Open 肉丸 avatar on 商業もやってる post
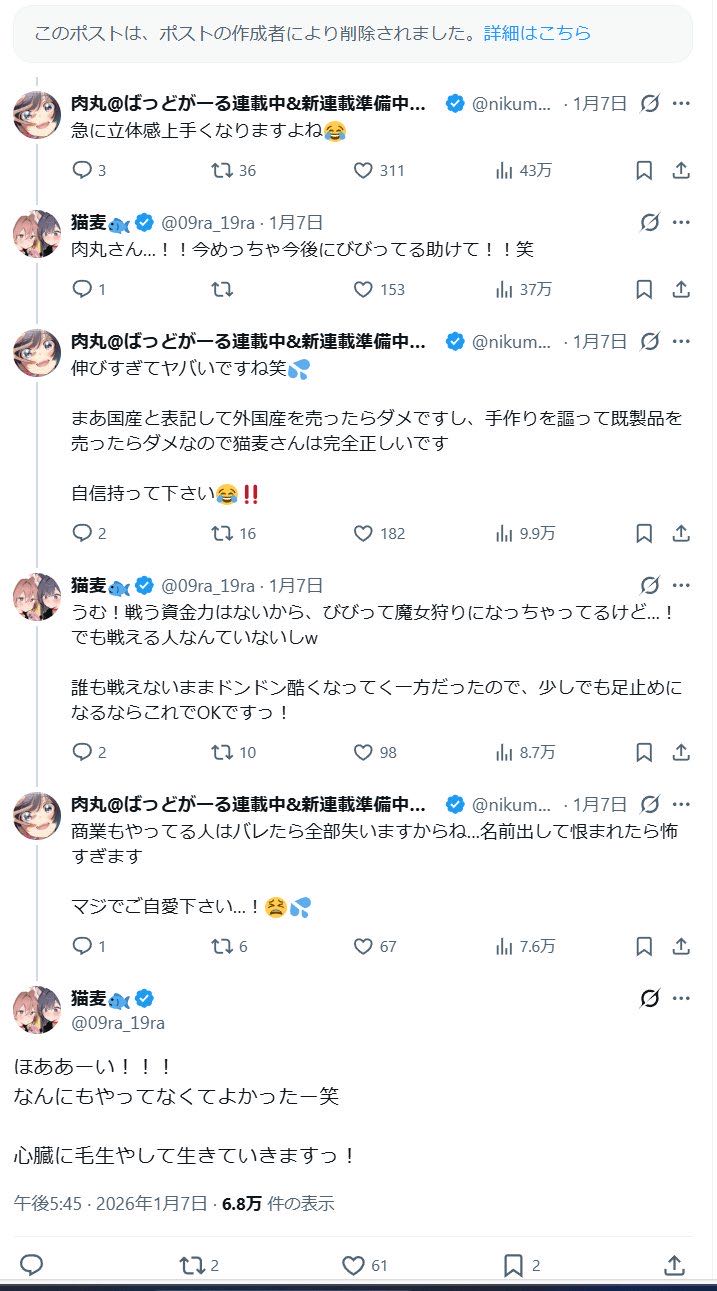The width and height of the screenshot is (717, 1291). [x=37, y=815]
